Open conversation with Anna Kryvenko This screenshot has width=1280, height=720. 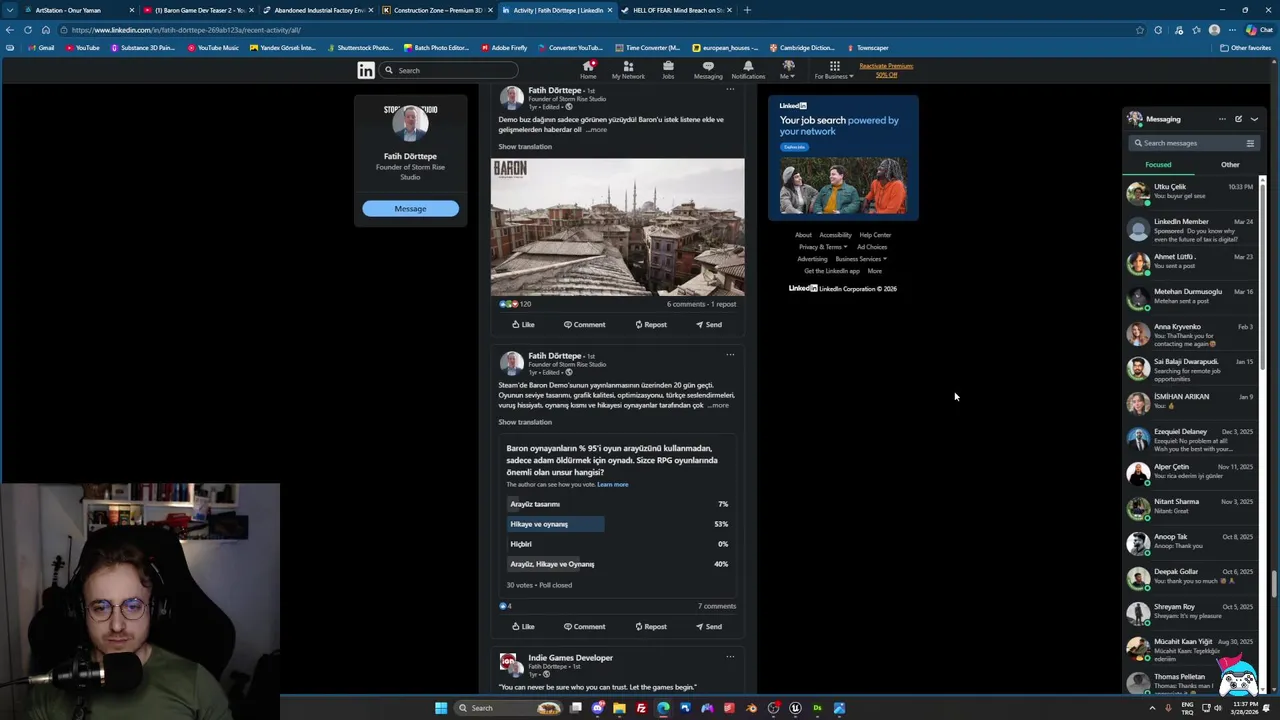[1190, 334]
